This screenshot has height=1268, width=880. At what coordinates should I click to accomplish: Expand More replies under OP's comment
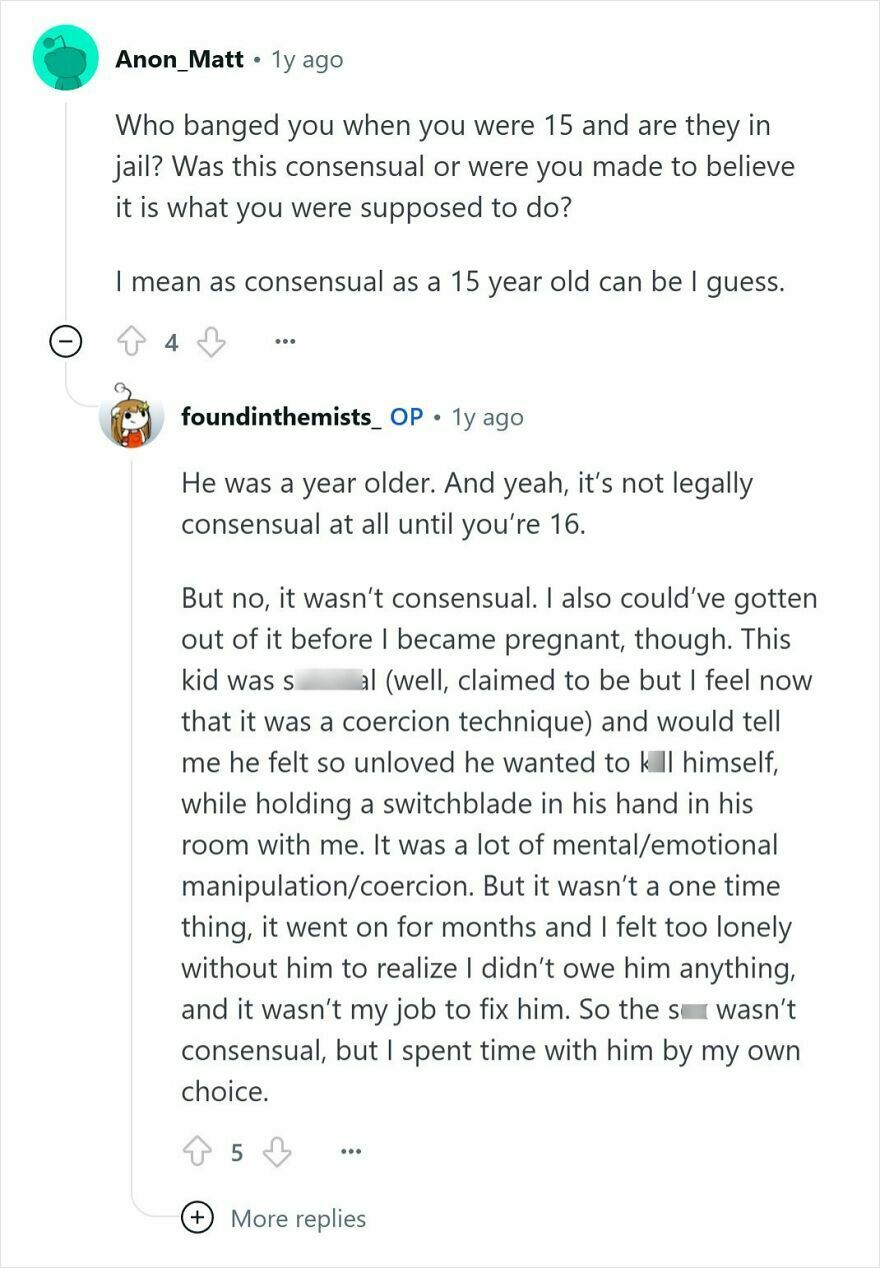(x=297, y=1219)
